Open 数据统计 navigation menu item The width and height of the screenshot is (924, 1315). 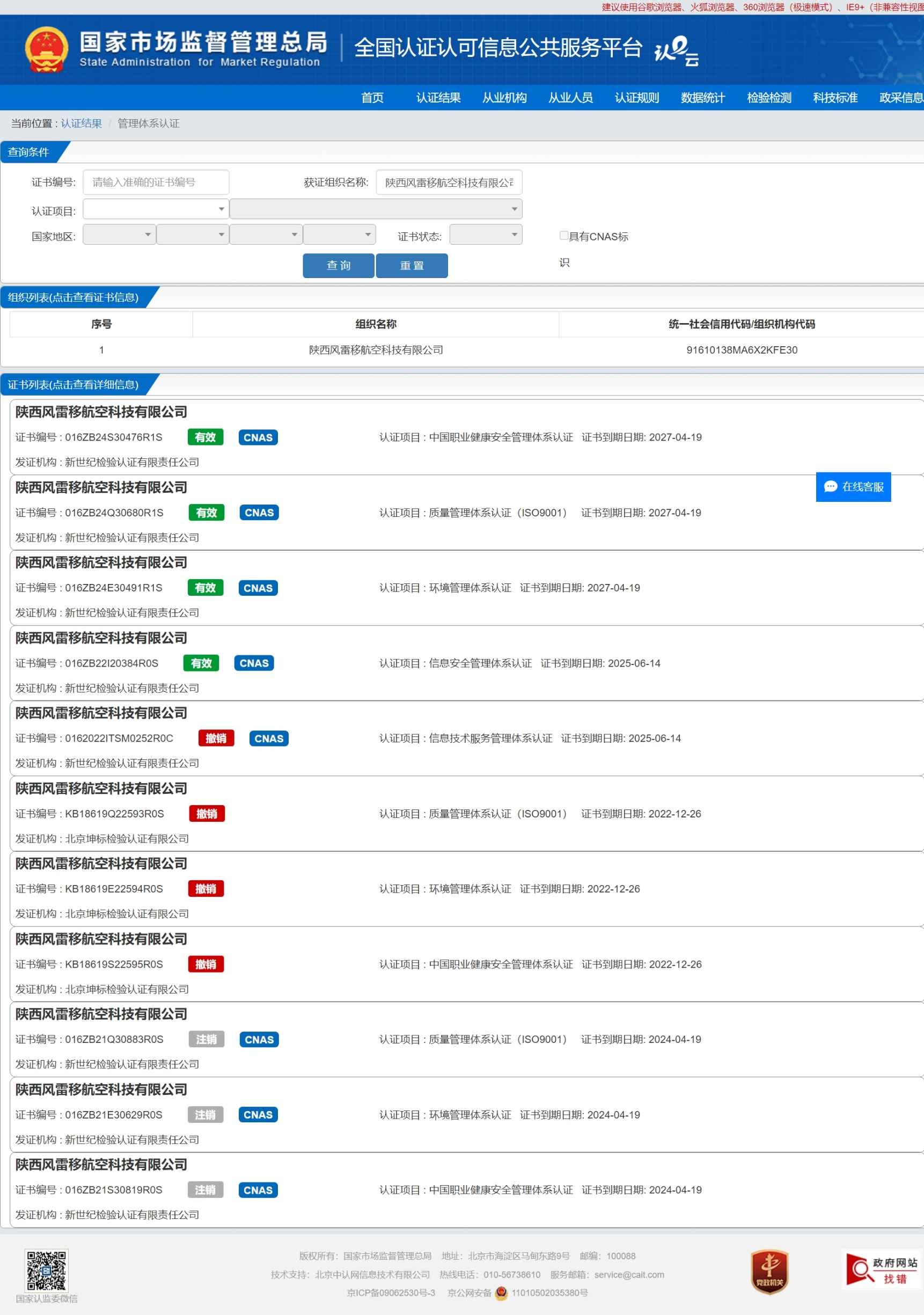click(703, 98)
